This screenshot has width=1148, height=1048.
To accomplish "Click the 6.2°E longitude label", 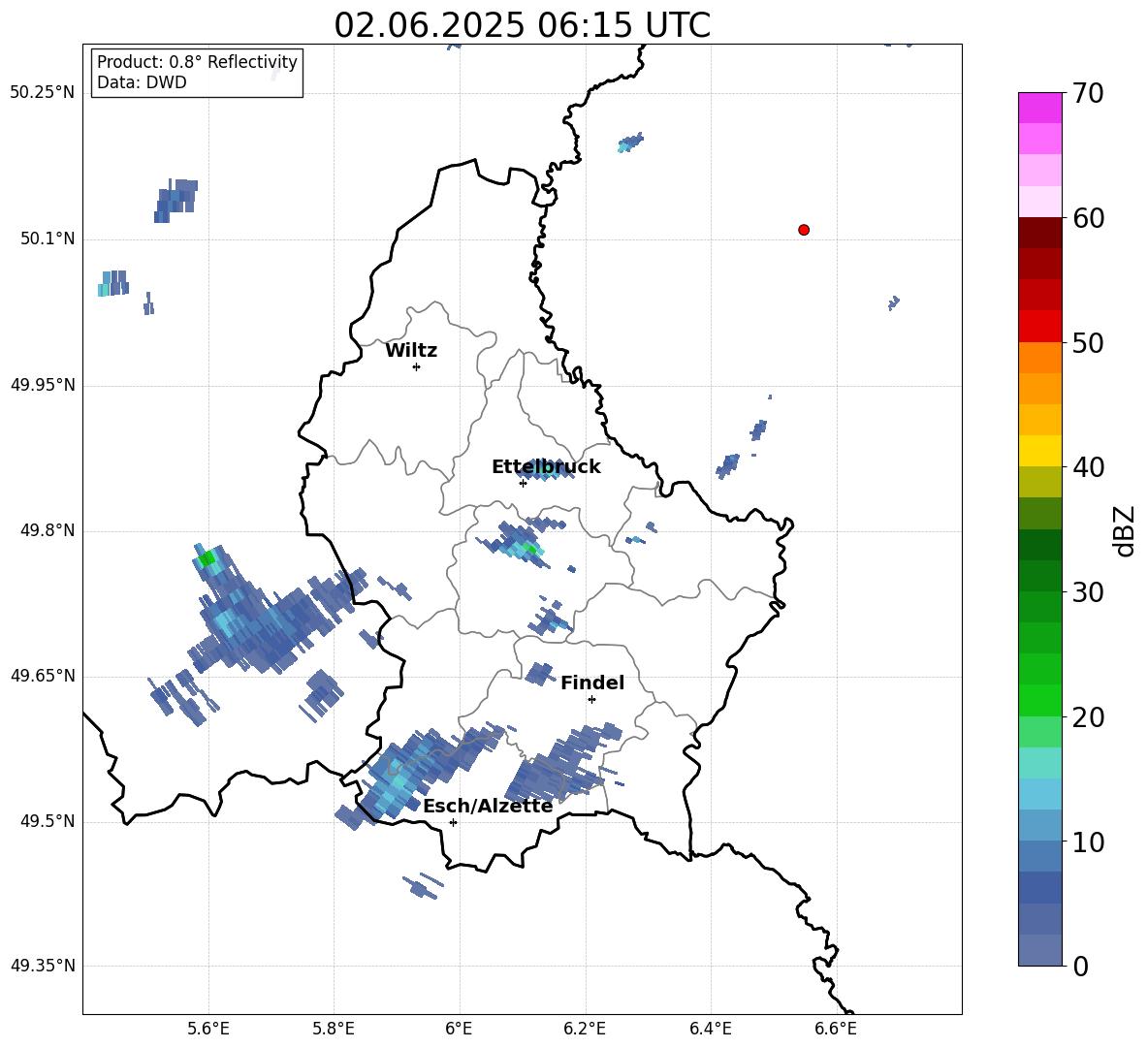I will click(x=585, y=1029).
